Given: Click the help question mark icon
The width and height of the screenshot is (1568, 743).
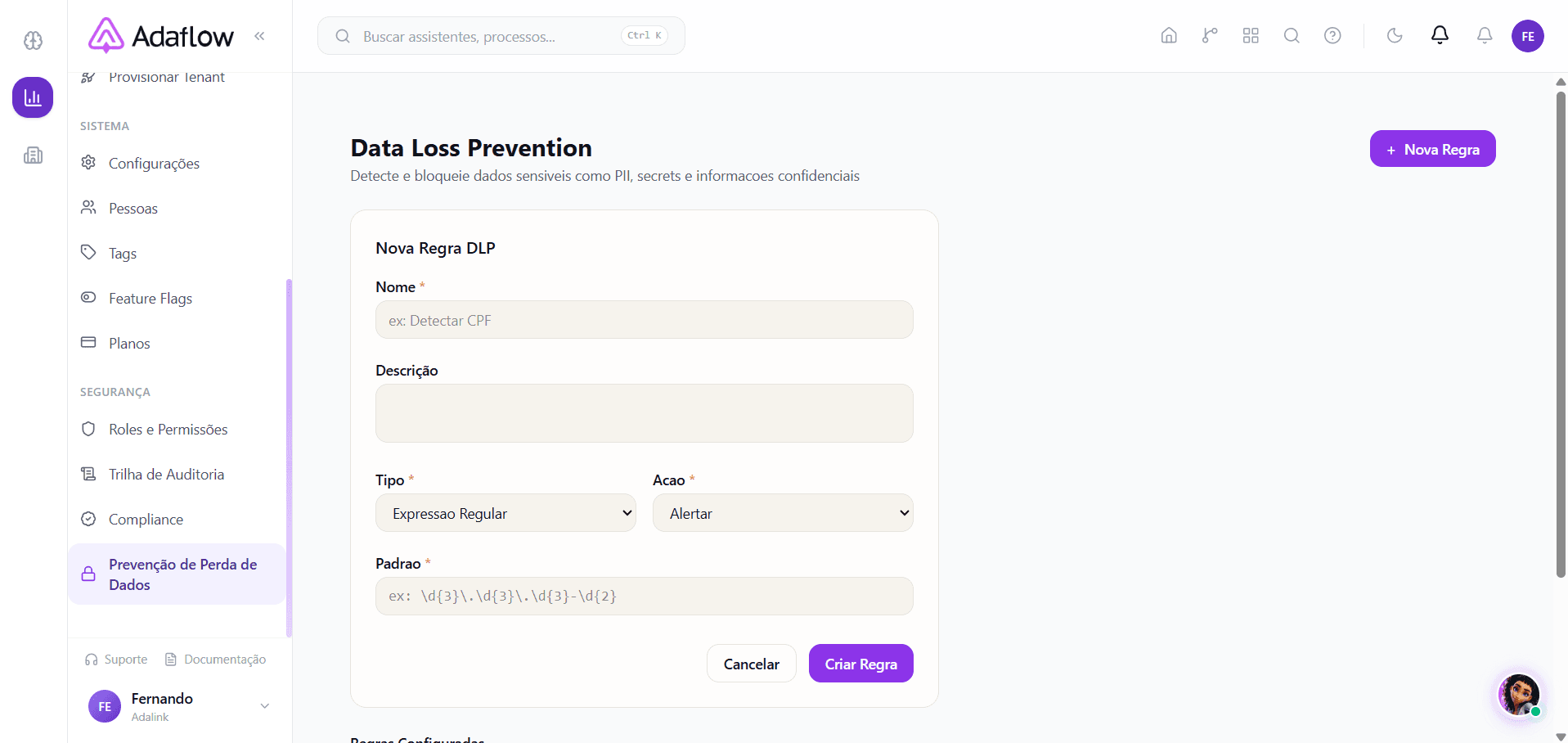Looking at the screenshot, I should 1332,36.
